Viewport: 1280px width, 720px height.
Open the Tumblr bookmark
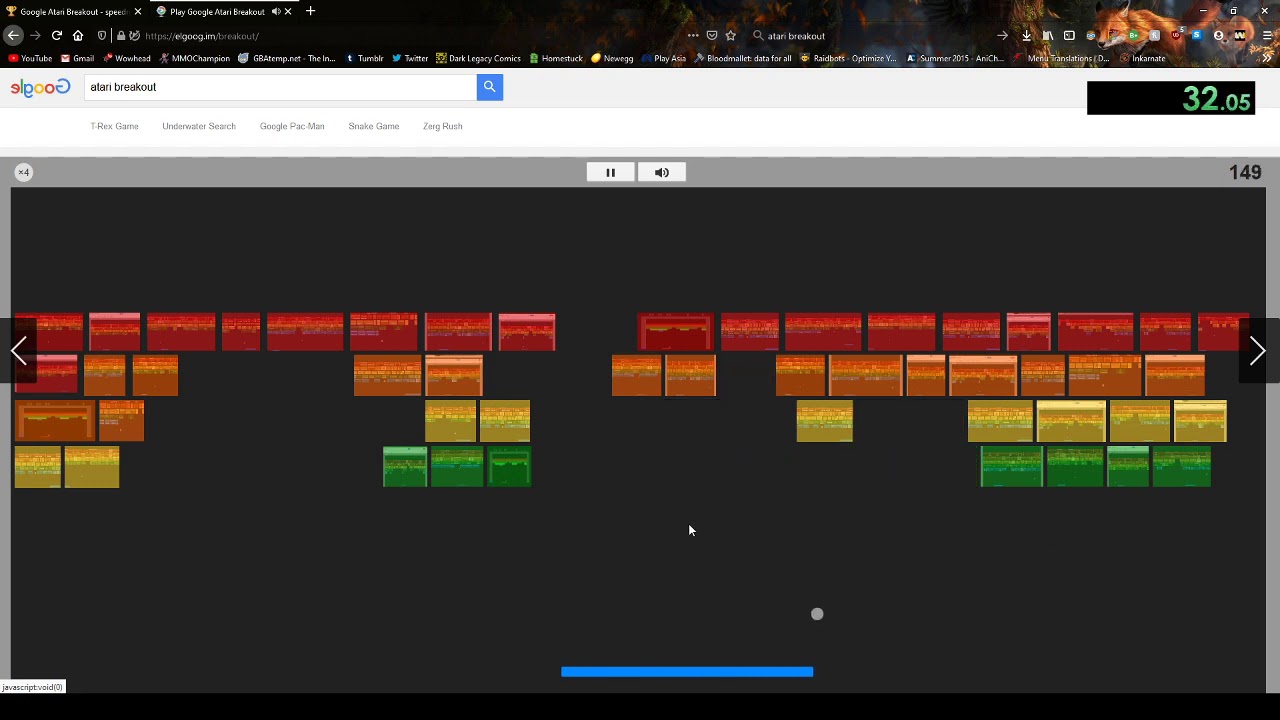(x=364, y=58)
